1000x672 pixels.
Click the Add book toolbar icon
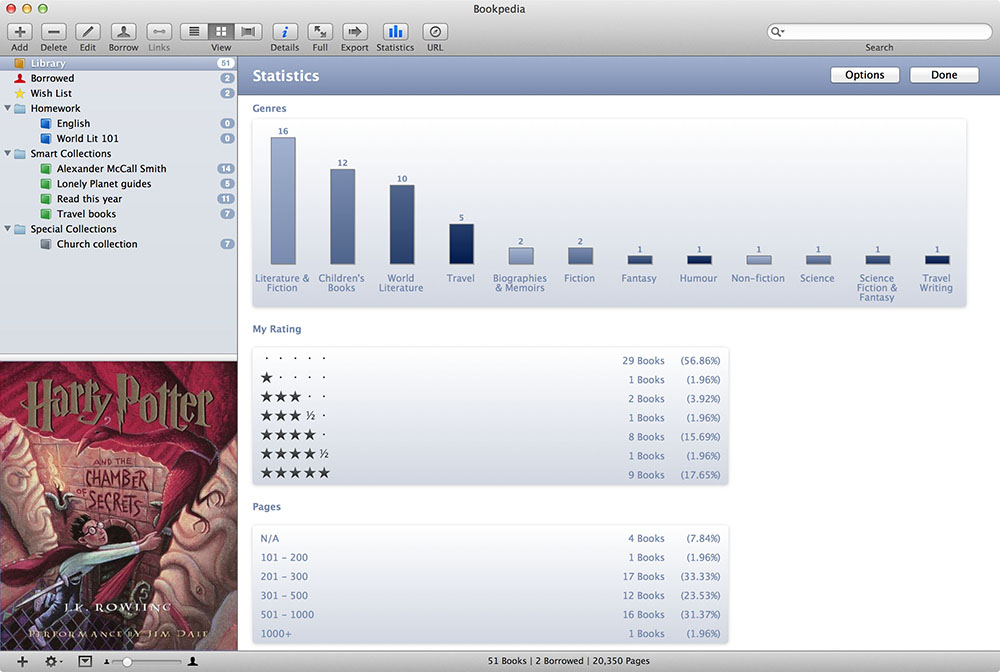point(19,32)
